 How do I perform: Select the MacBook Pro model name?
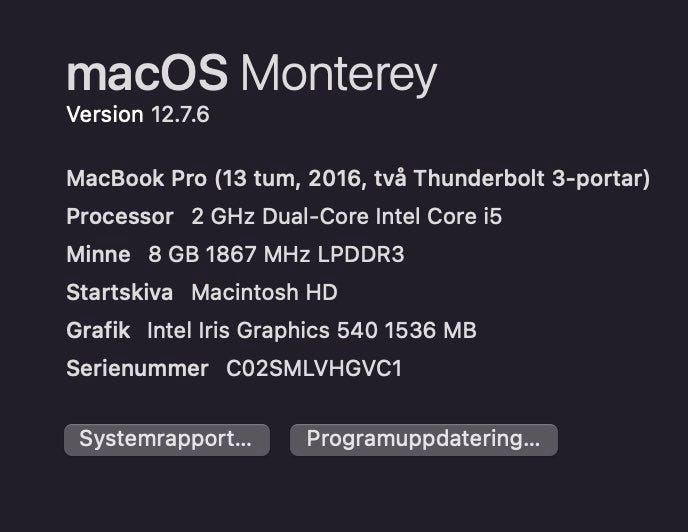coord(137,178)
